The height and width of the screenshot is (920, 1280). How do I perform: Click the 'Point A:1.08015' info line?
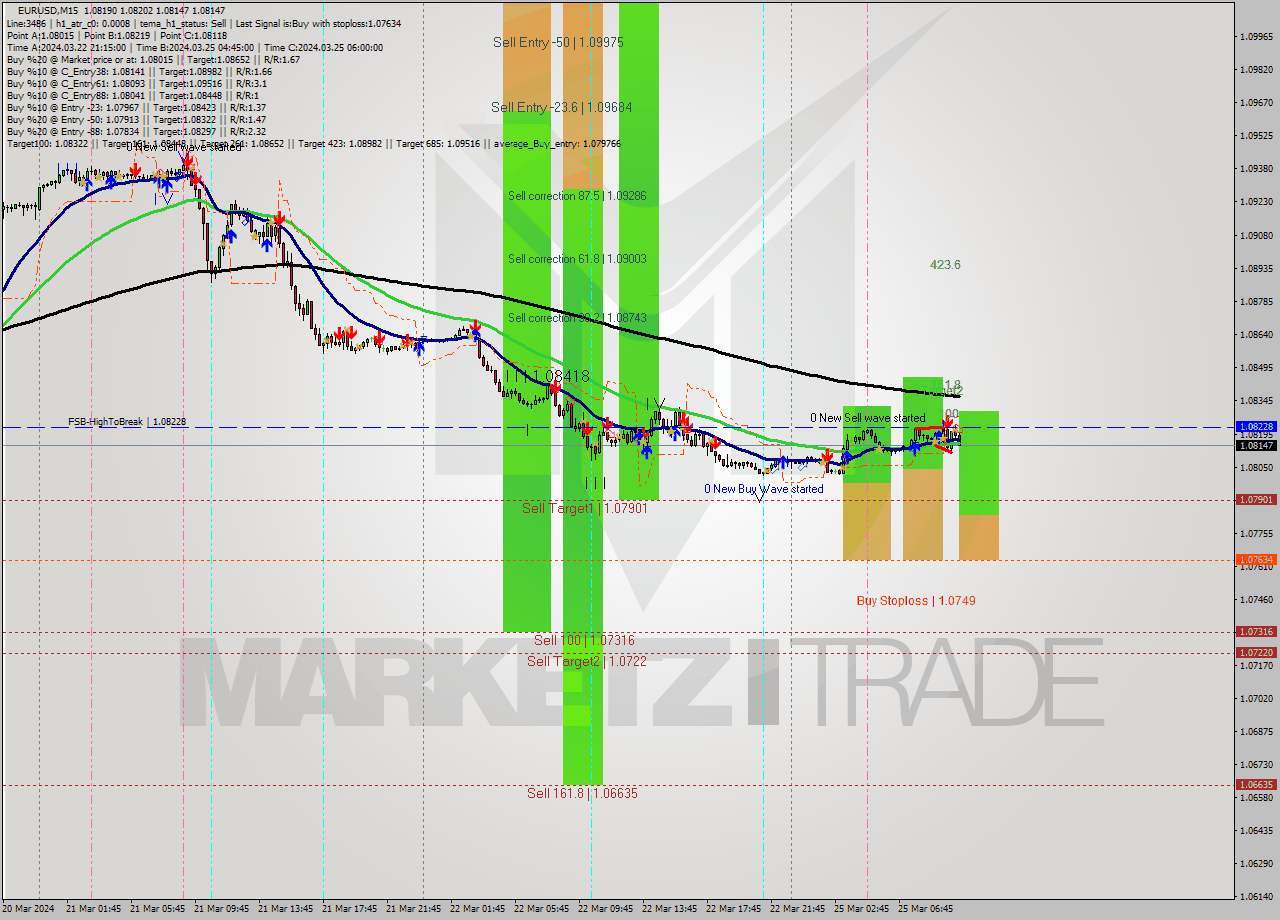tap(118, 35)
